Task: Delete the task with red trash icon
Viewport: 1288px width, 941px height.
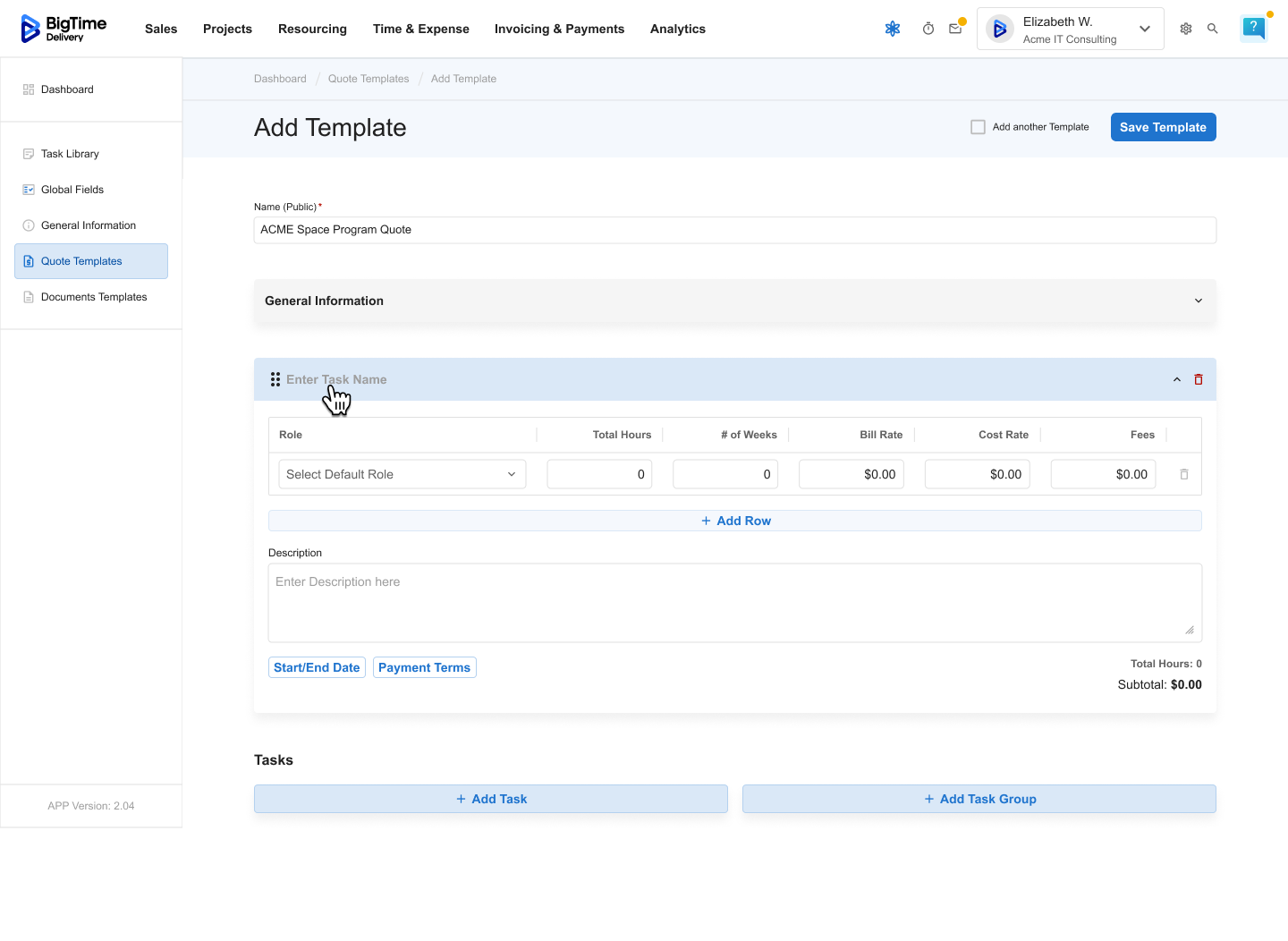Action: (x=1199, y=379)
